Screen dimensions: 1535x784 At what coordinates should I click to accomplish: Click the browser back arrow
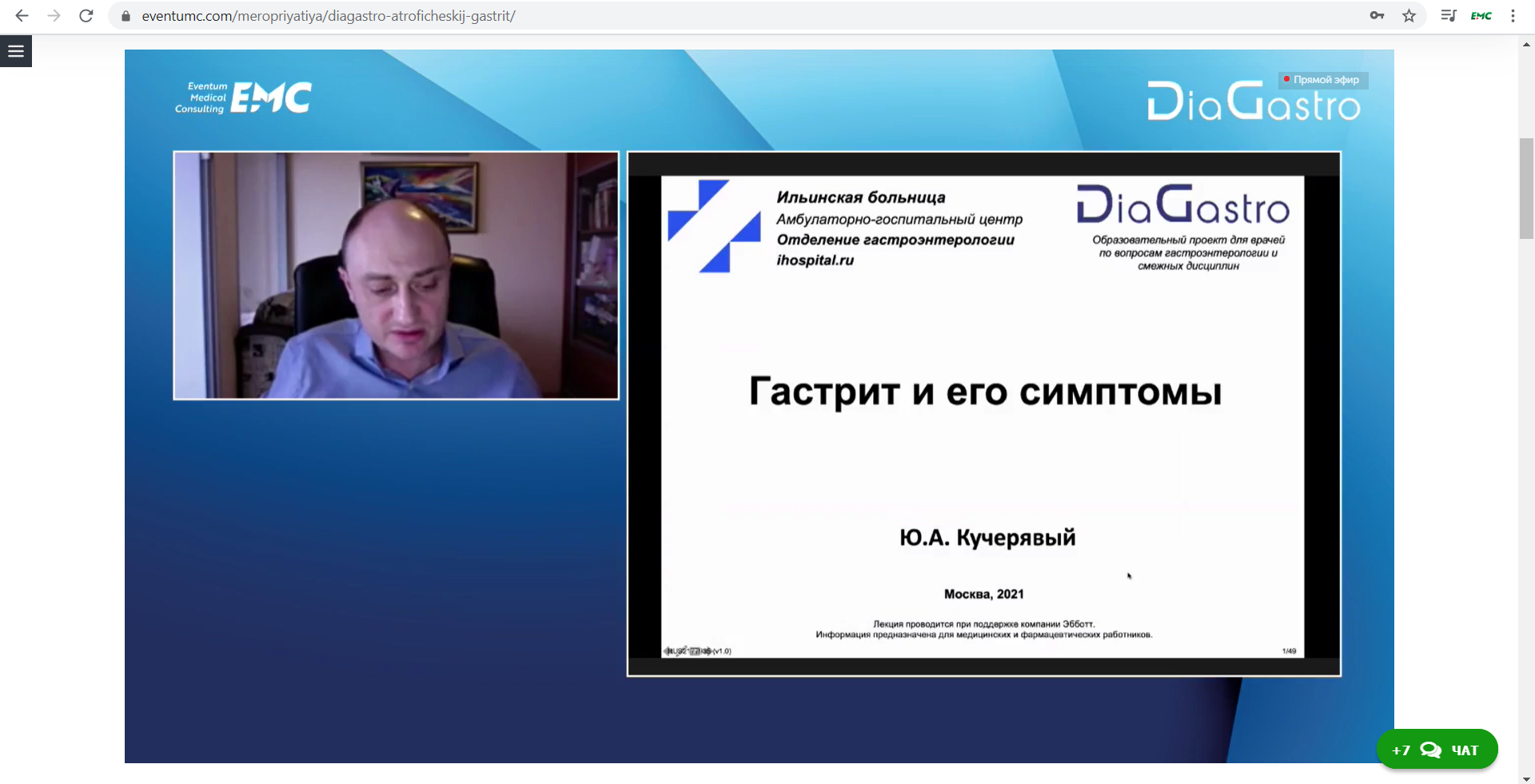click(x=22, y=16)
